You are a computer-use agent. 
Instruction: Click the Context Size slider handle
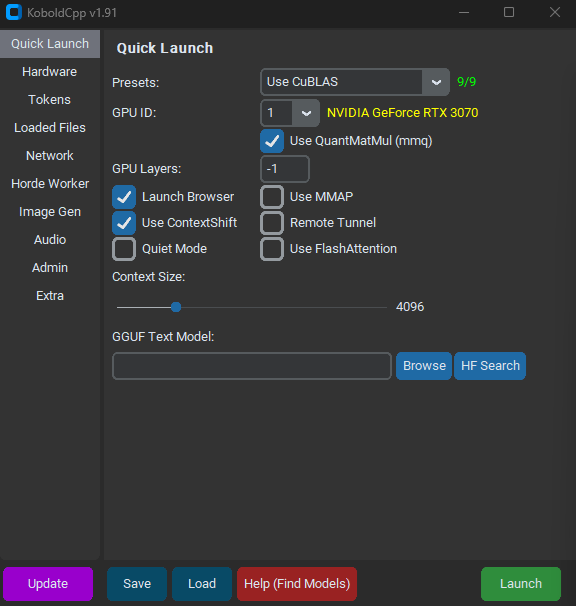click(x=176, y=307)
